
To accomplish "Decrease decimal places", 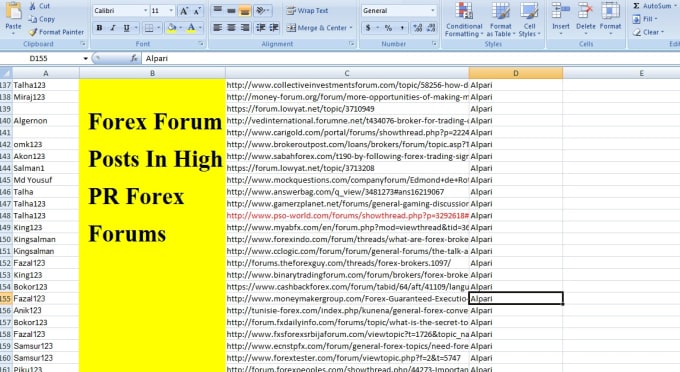I will (431, 28).
